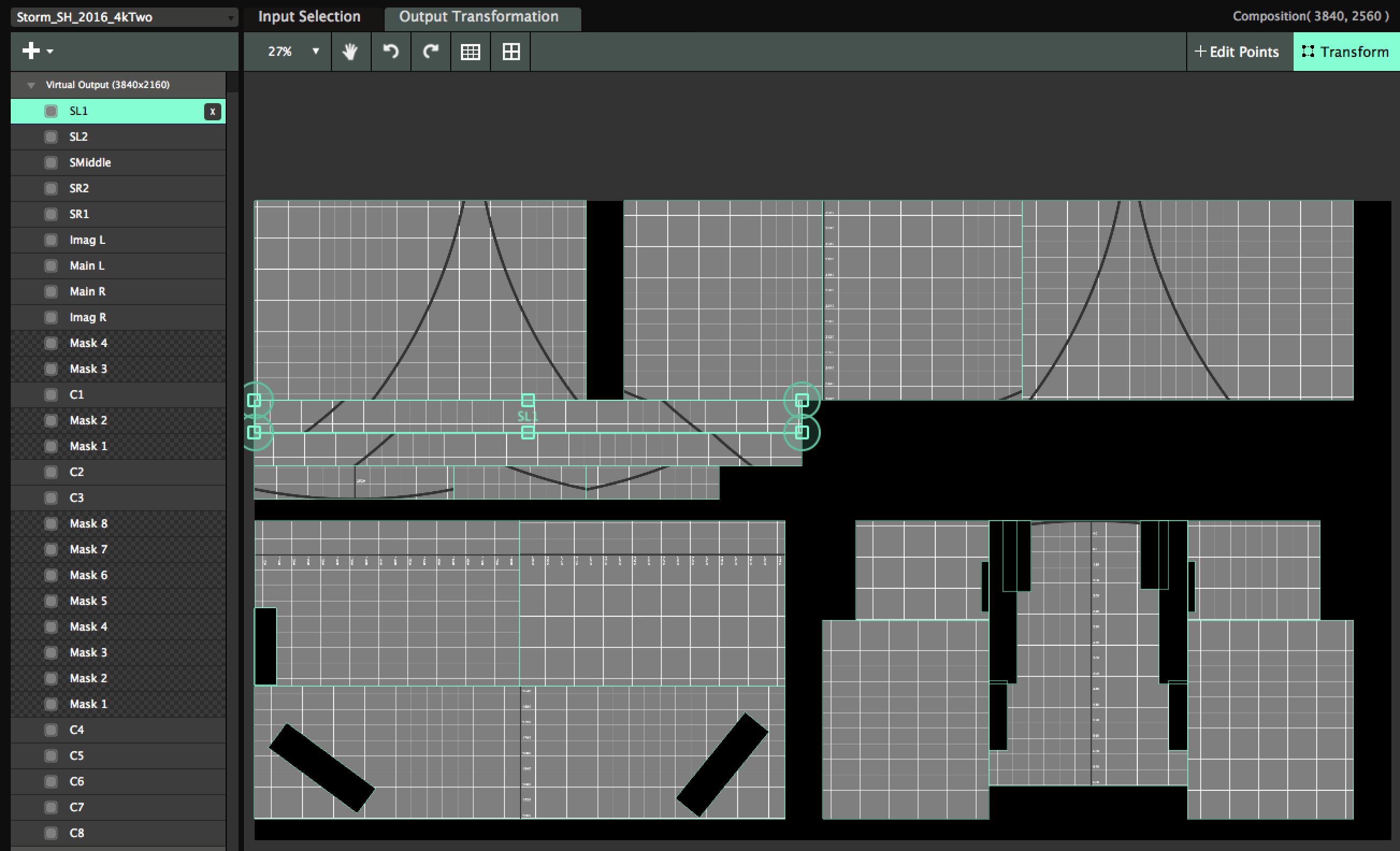Open the 27% zoom level dropdown
The image size is (1400, 851).
pyautogui.click(x=315, y=52)
